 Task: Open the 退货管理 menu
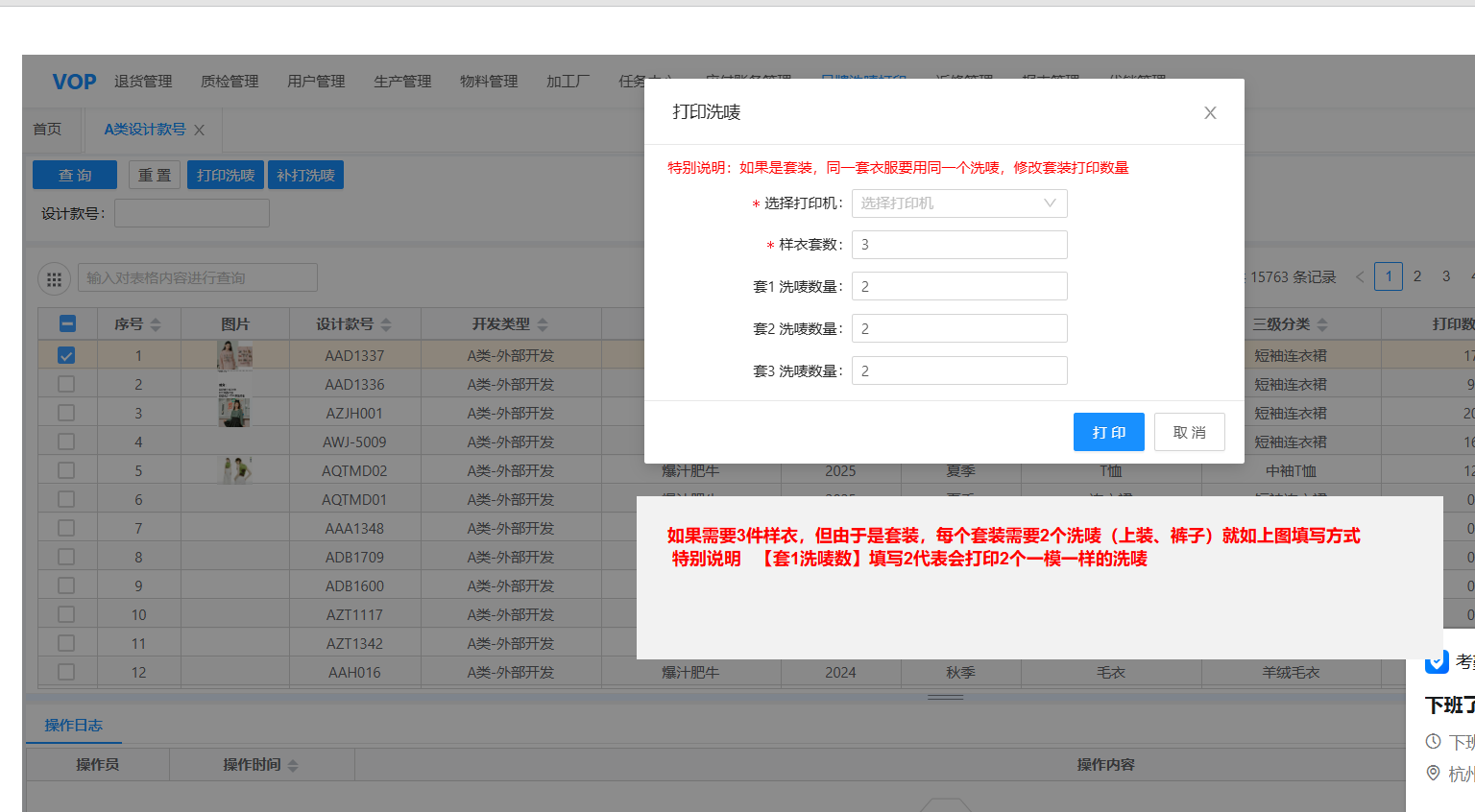click(x=143, y=82)
